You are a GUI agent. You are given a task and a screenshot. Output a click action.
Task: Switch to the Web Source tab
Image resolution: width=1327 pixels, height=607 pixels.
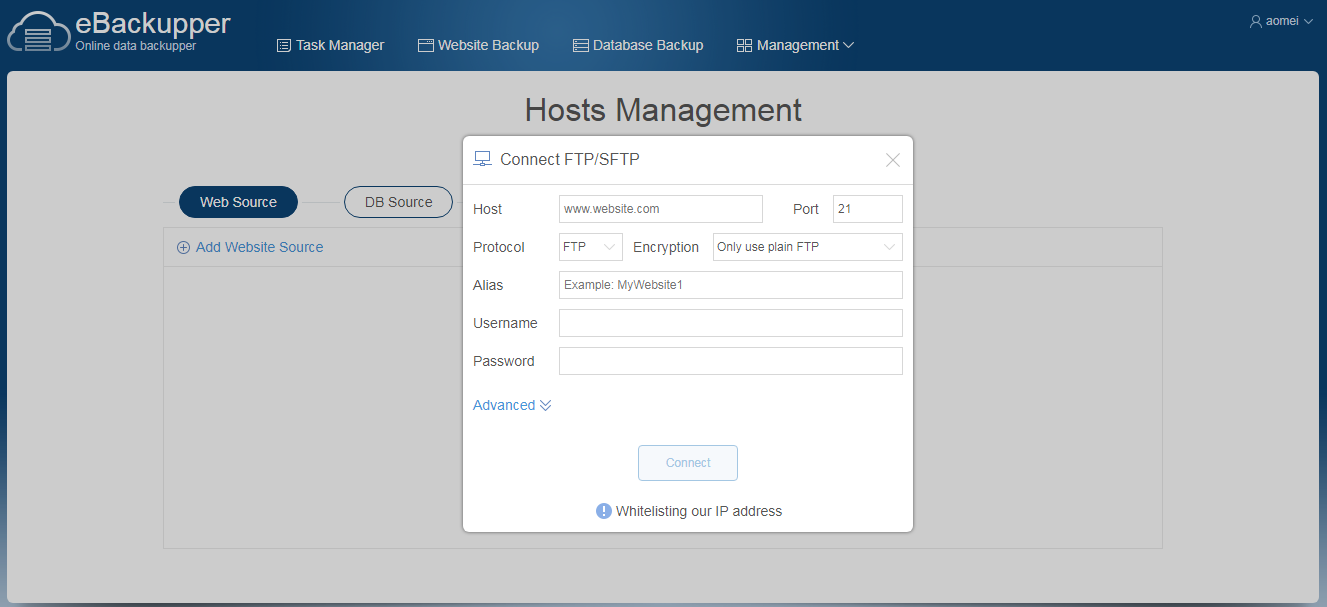[x=238, y=202]
